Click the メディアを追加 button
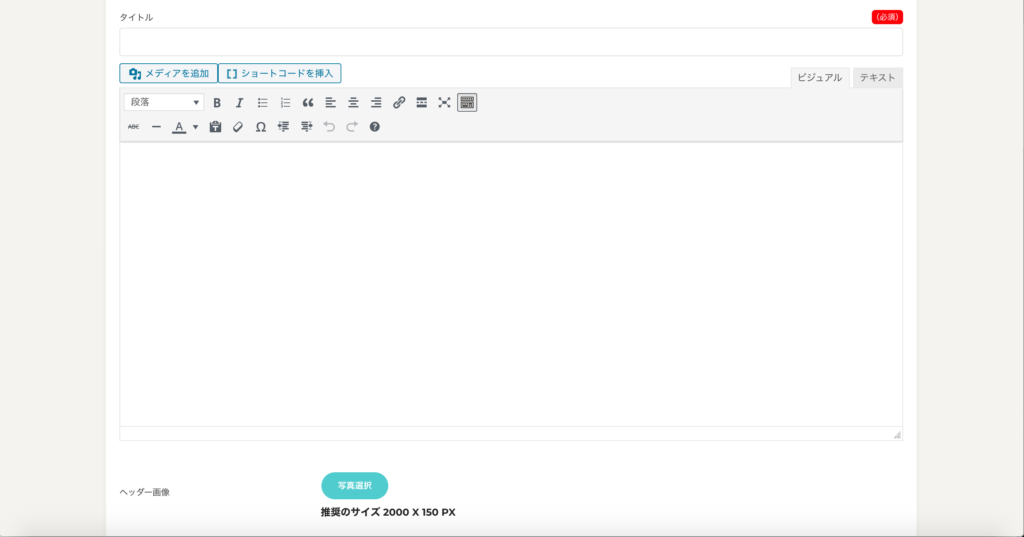Image resolution: width=1024 pixels, height=537 pixels. (x=168, y=73)
